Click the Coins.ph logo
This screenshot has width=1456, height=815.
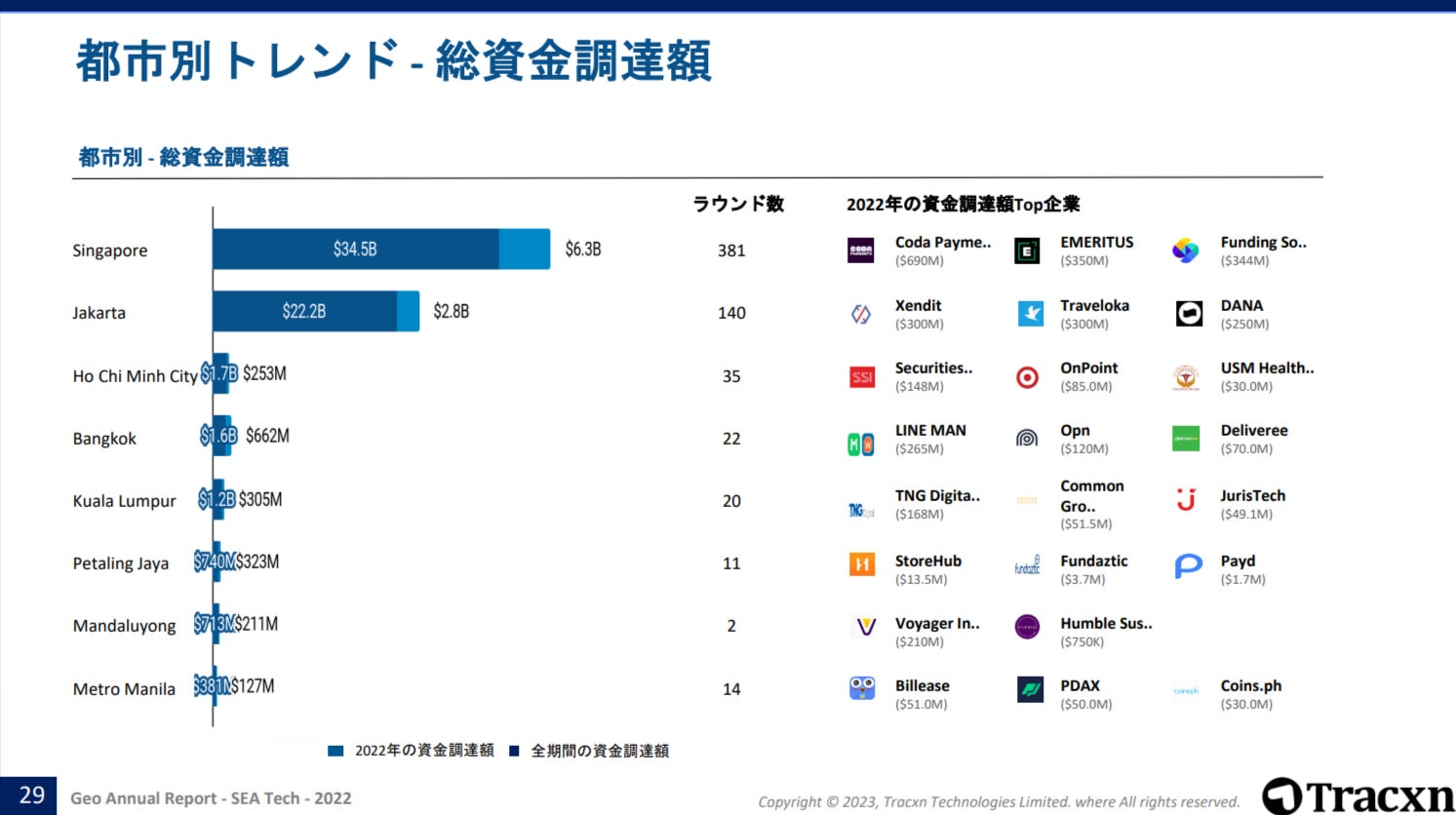tap(1186, 690)
